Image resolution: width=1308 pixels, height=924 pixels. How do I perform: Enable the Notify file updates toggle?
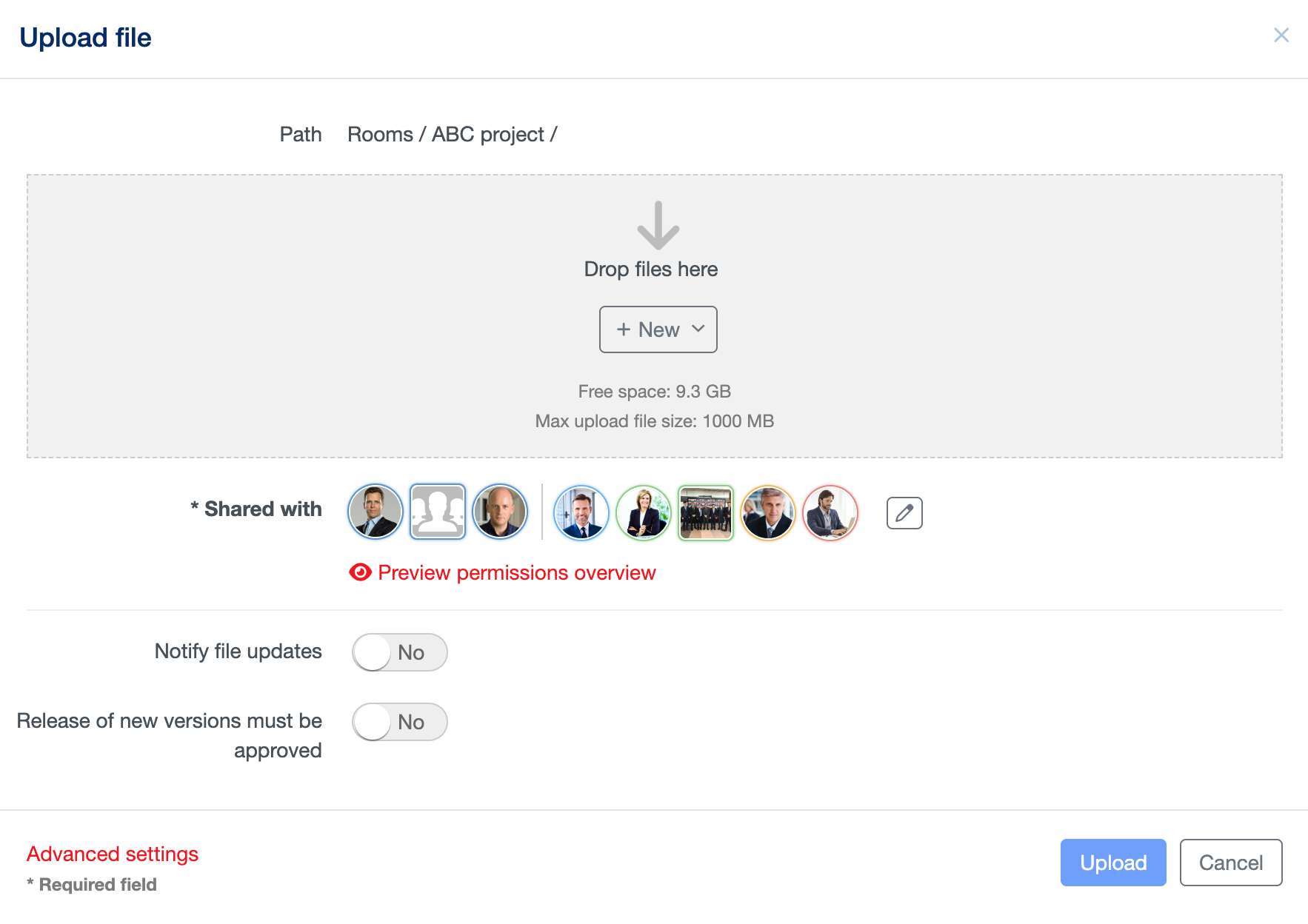(400, 652)
